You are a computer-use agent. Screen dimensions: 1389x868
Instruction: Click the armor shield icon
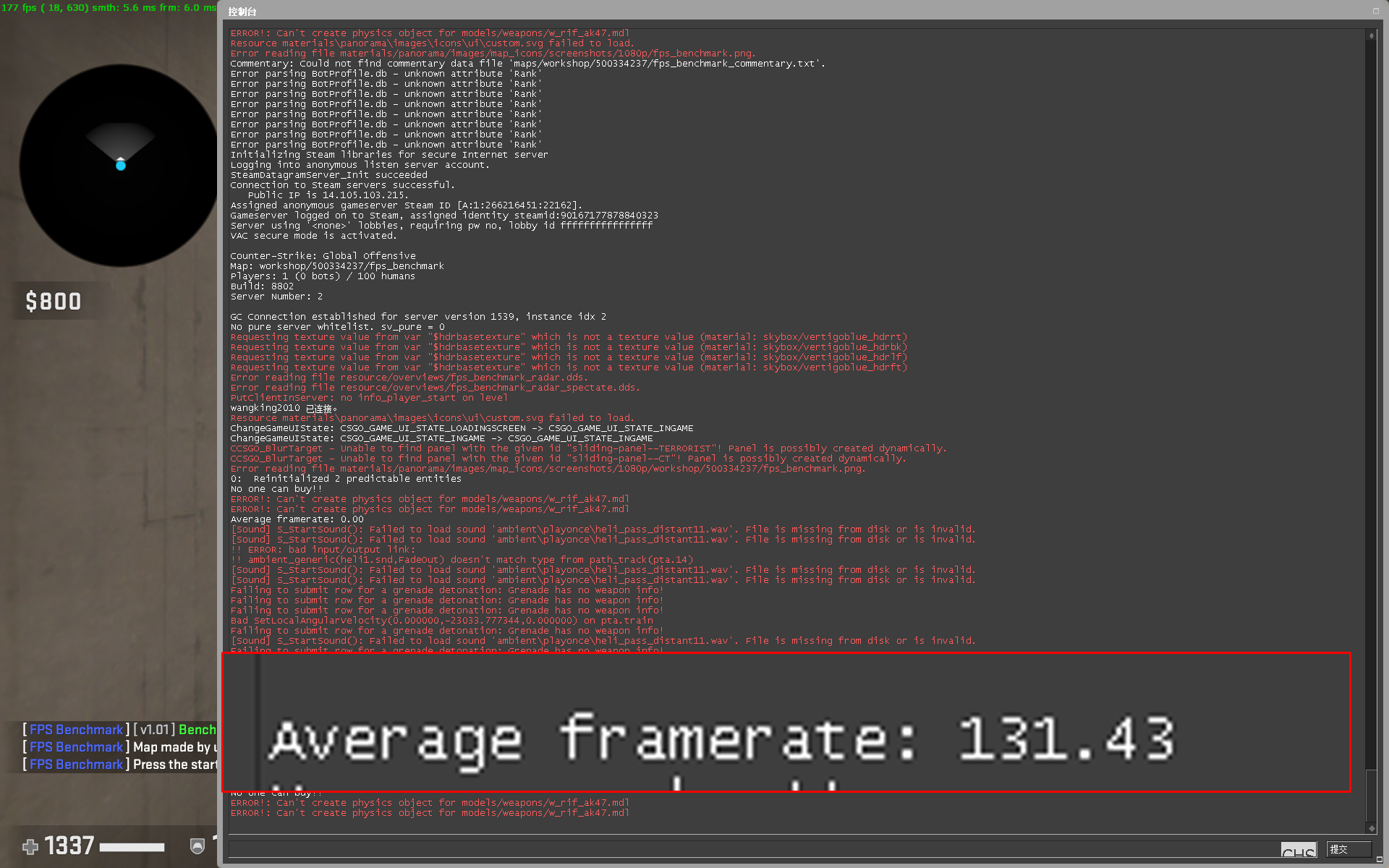coord(197,846)
